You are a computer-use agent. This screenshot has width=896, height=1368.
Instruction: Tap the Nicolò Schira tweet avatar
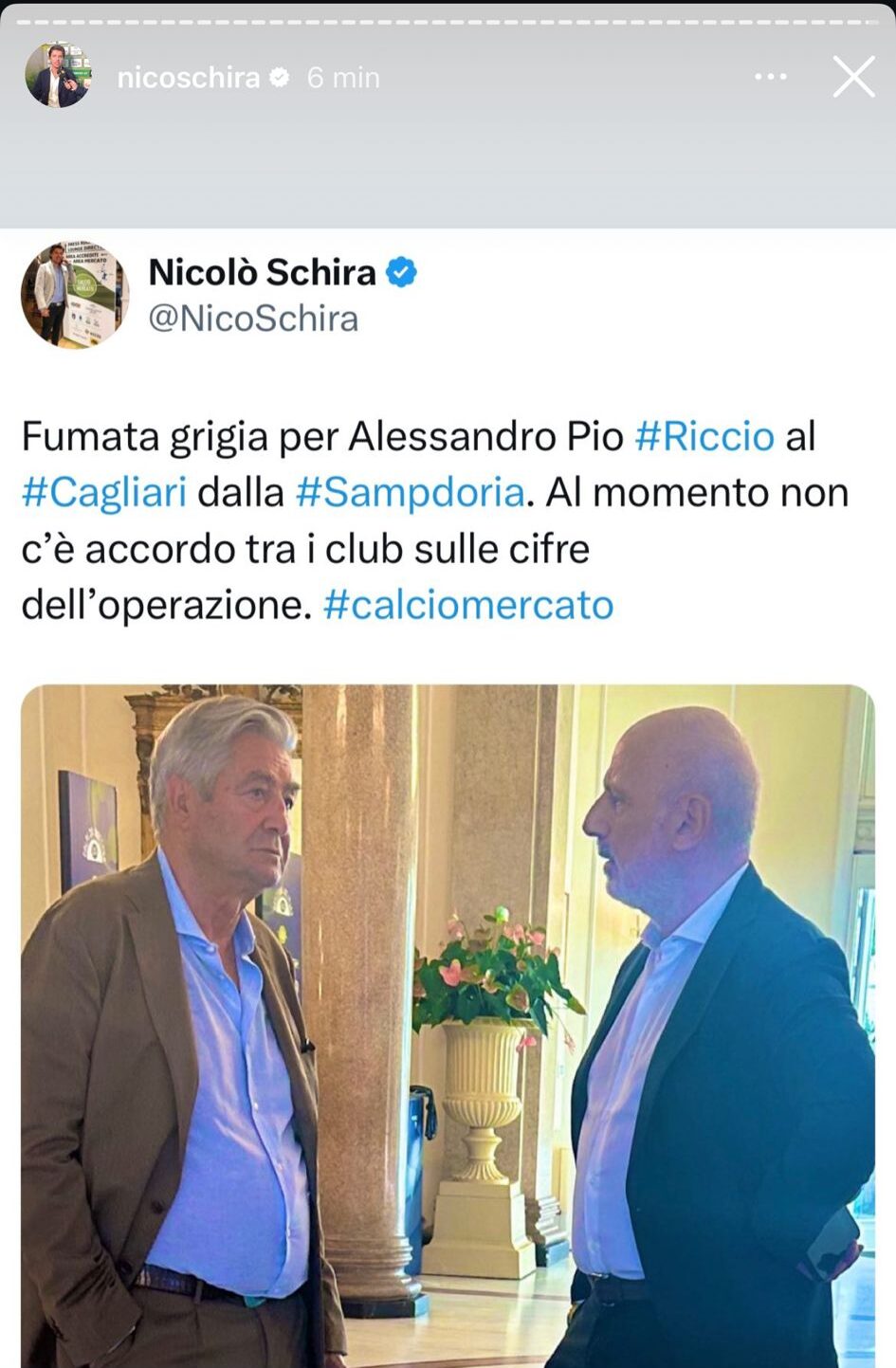click(x=75, y=295)
